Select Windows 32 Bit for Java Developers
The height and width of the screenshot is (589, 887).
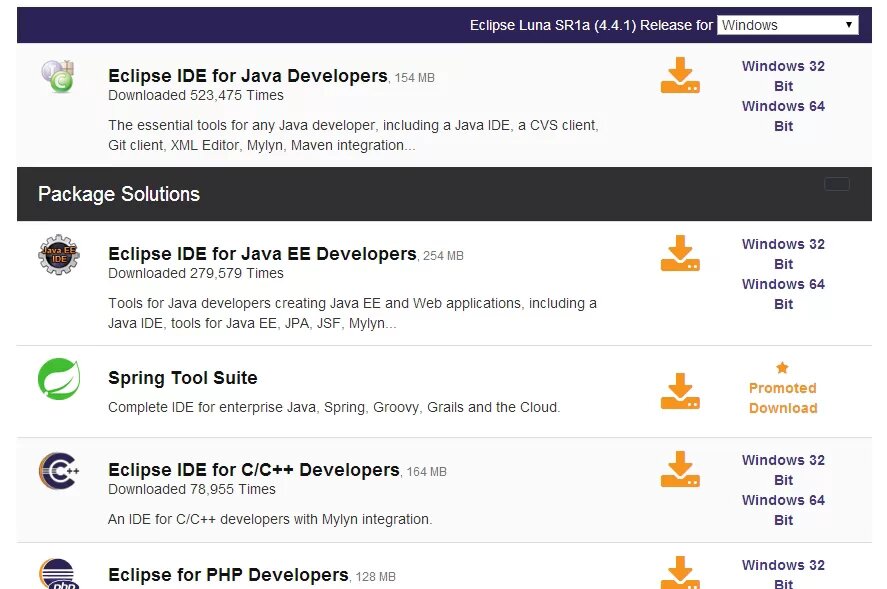tap(783, 76)
